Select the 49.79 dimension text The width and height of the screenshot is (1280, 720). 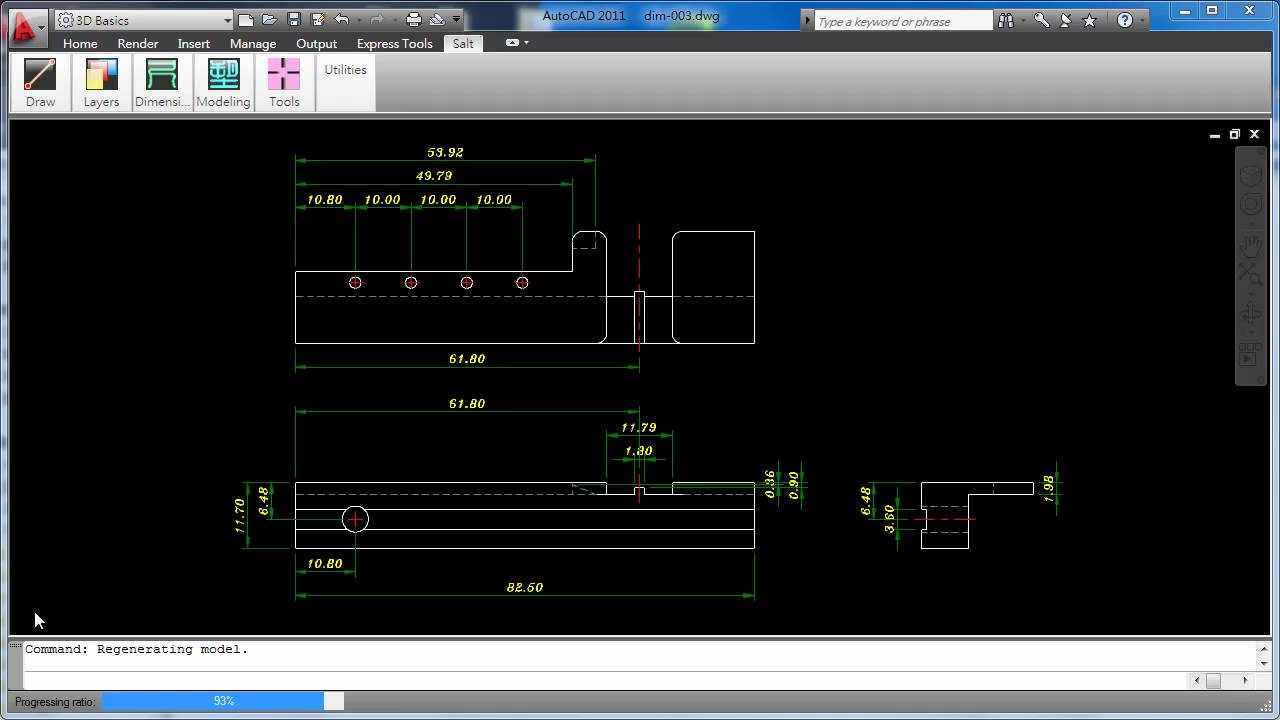point(434,176)
